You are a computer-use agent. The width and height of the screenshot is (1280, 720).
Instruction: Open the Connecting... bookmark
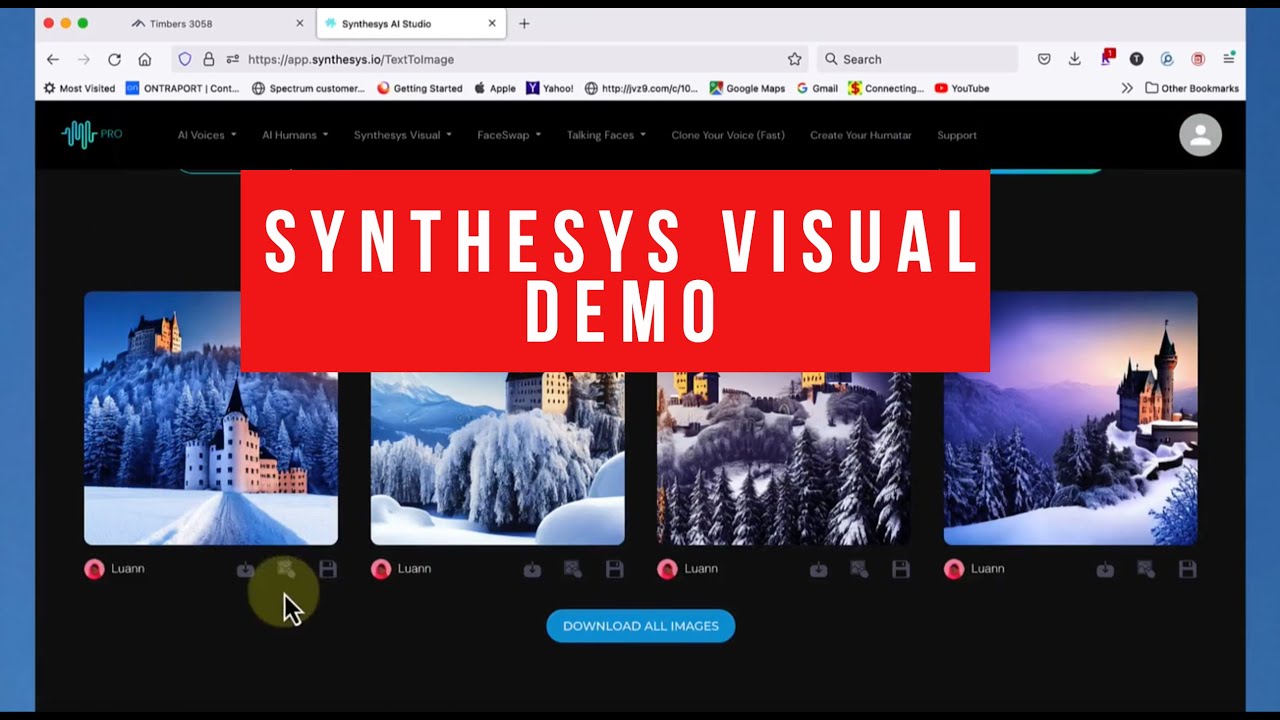coord(886,88)
